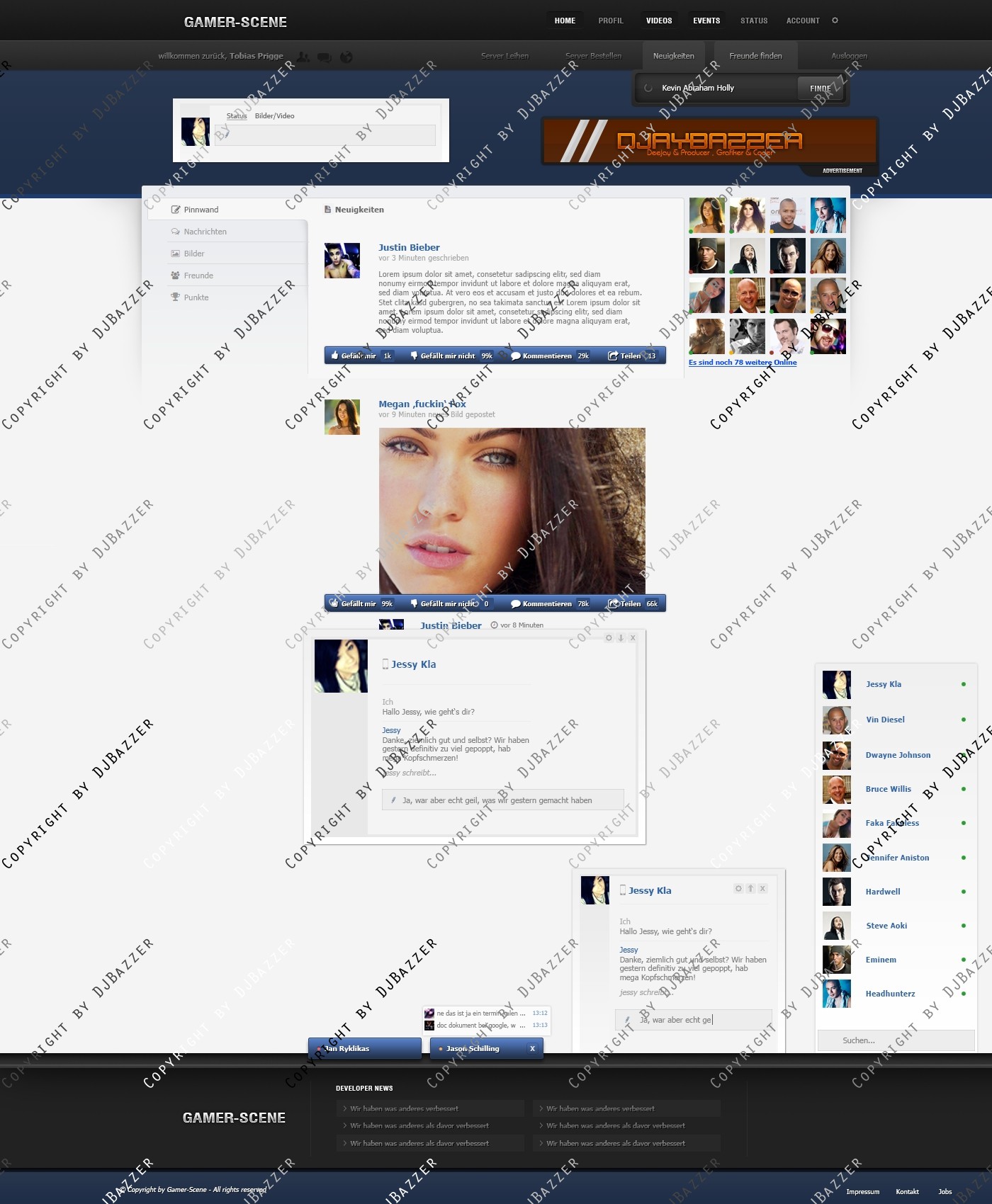992x1204 pixels.
Task: Open the Jan Ryklikas chat tab
Action: point(364,1049)
